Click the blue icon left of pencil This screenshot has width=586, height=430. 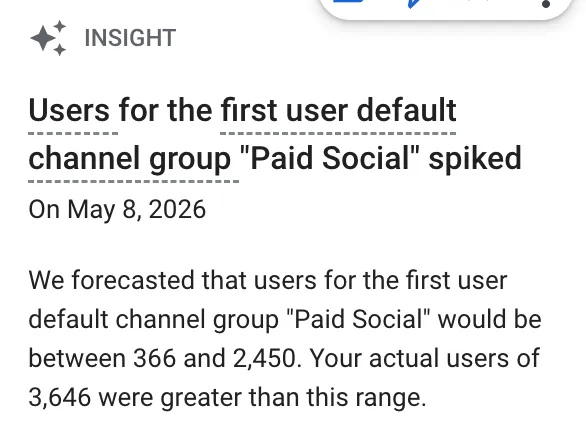tap(348, 1)
